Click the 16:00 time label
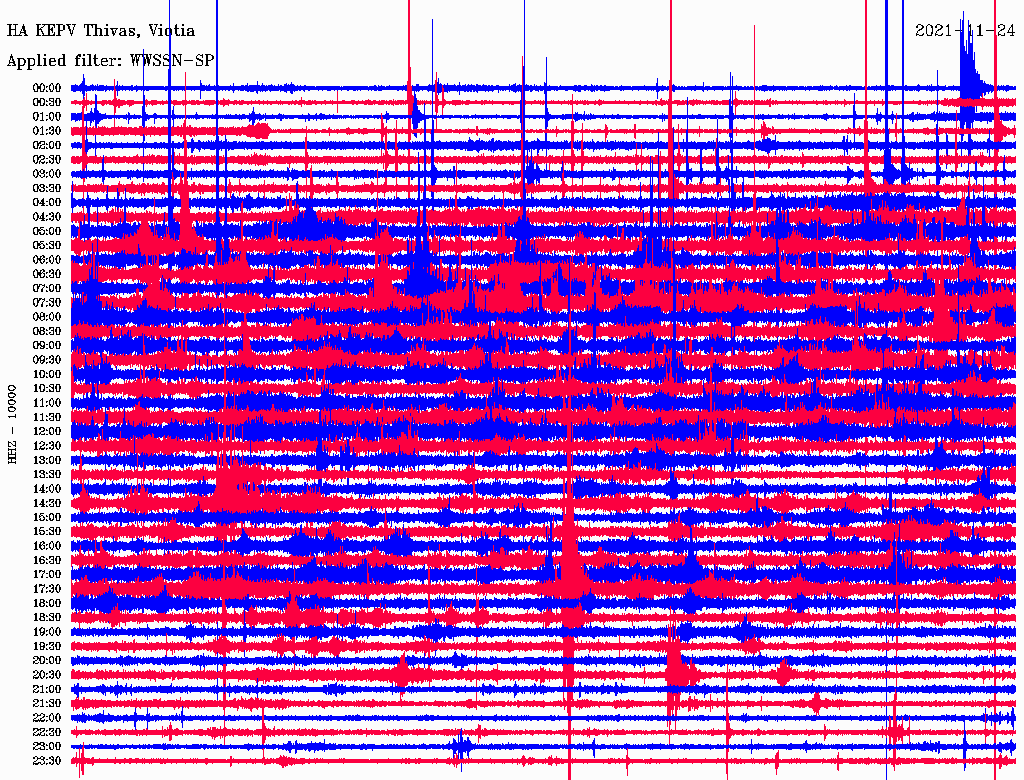Screen dimensions: 1024x780 47,546
